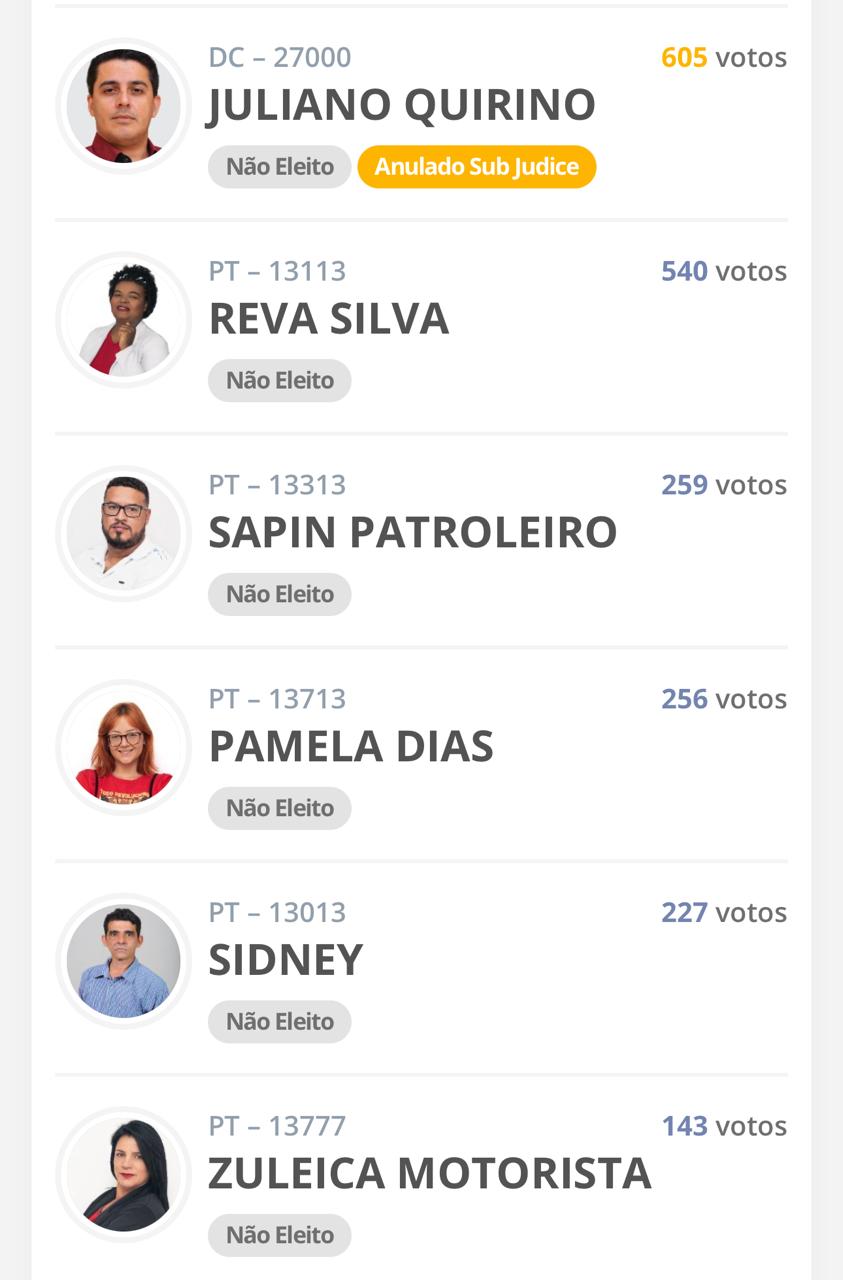
Task: Select the 605 votos count
Action: point(724,58)
